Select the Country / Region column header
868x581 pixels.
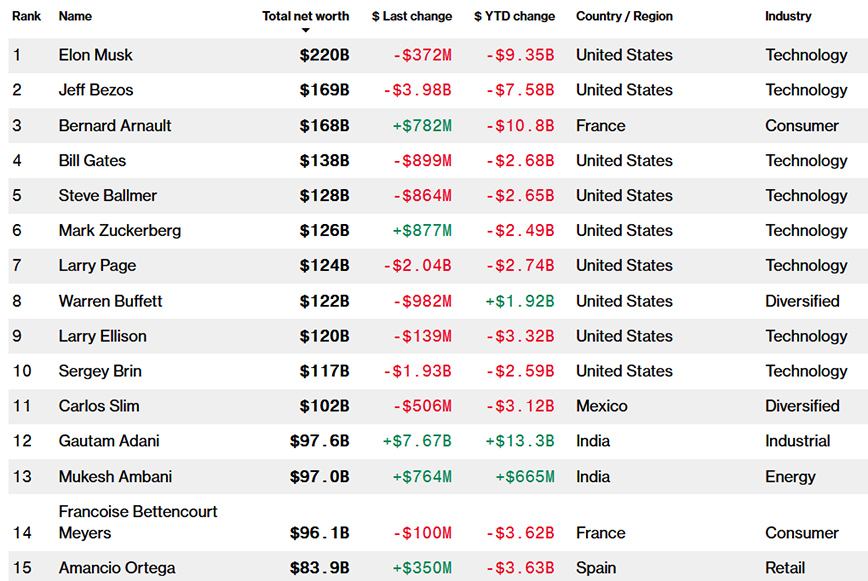624,16
